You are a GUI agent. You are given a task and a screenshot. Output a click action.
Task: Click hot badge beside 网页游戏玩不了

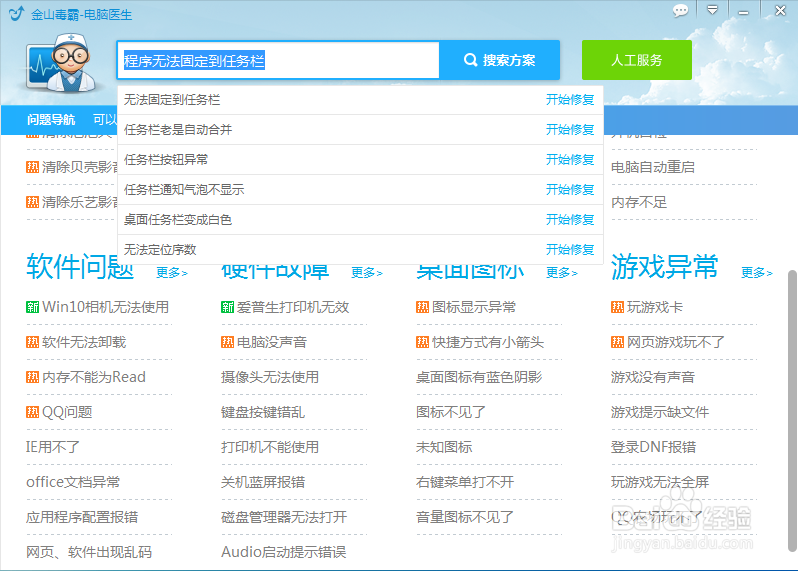coord(617,342)
